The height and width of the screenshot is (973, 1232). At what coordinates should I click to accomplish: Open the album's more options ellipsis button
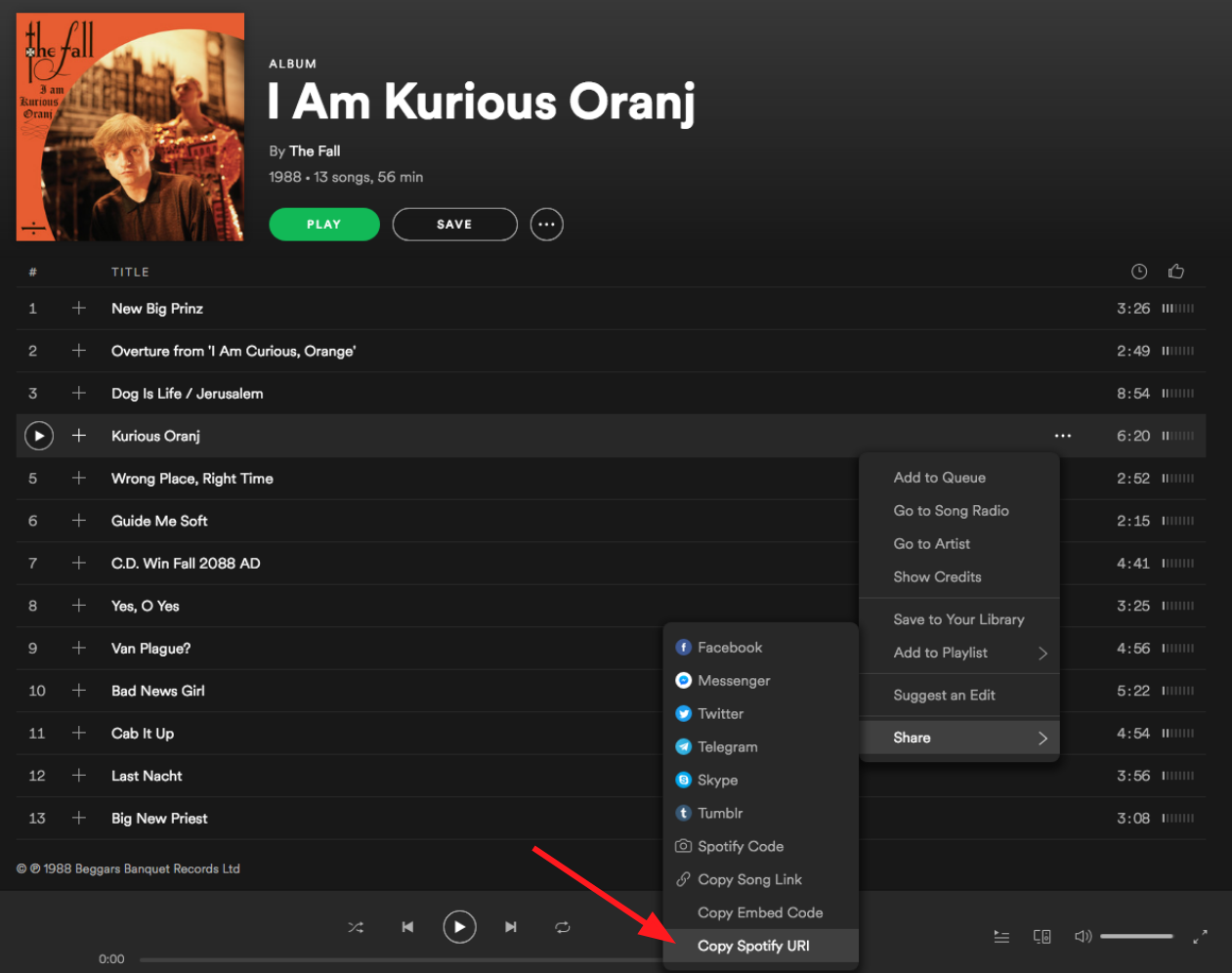pos(547,225)
